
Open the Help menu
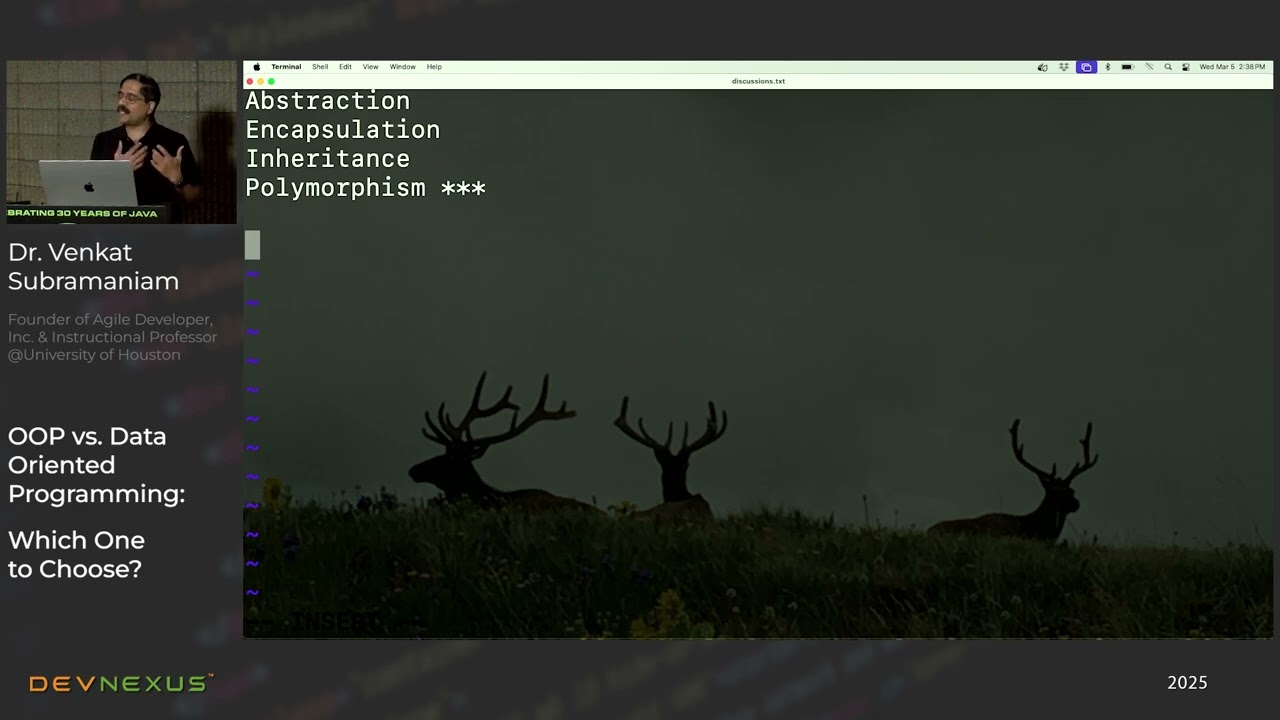tap(434, 67)
